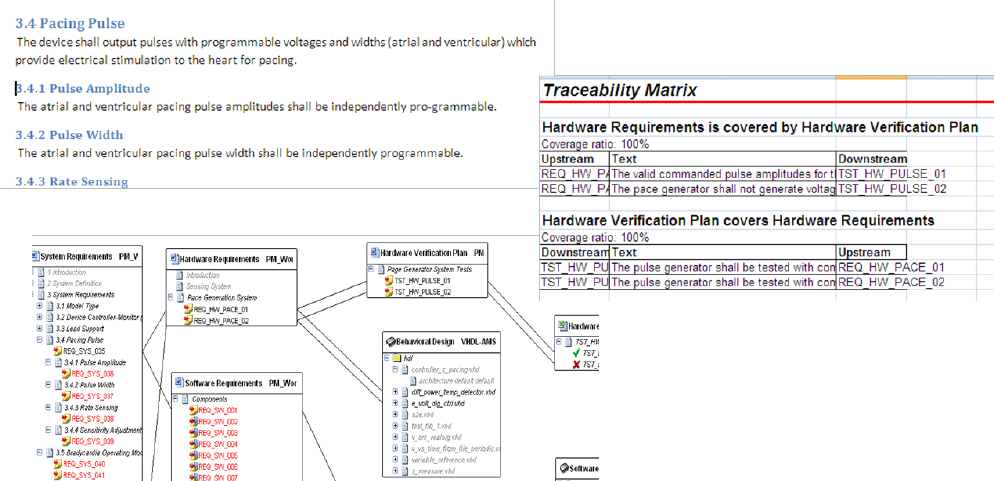Select REQ_SW_005 requirement entry

click(x=218, y=456)
